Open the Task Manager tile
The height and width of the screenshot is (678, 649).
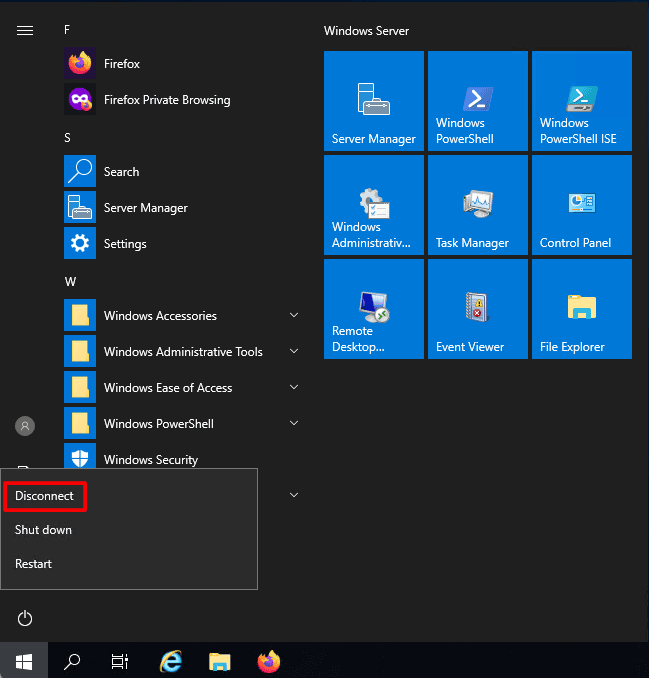[478, 205]
